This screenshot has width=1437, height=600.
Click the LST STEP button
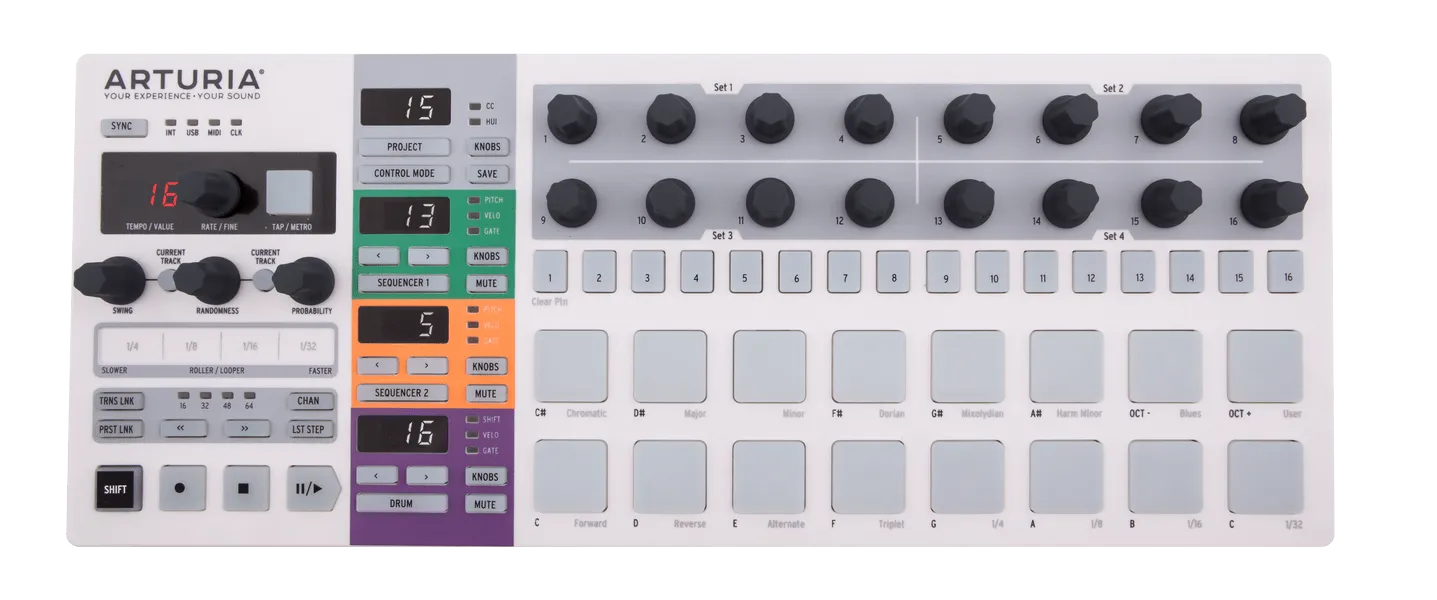click(308, 429)
